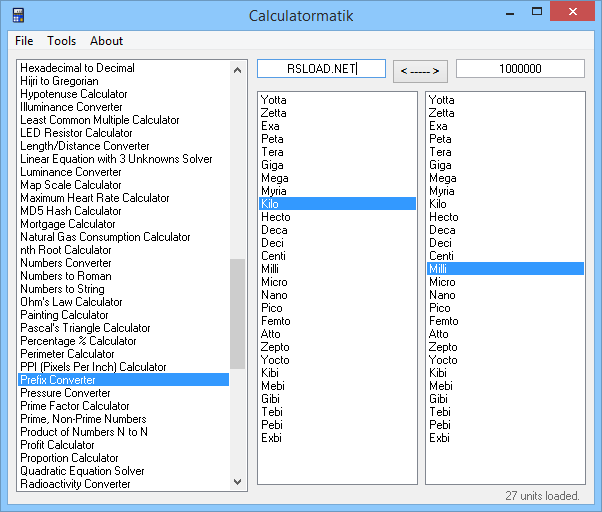602x512 pixels.
Task: Open the Tools menu
Action: coord(61,41)
